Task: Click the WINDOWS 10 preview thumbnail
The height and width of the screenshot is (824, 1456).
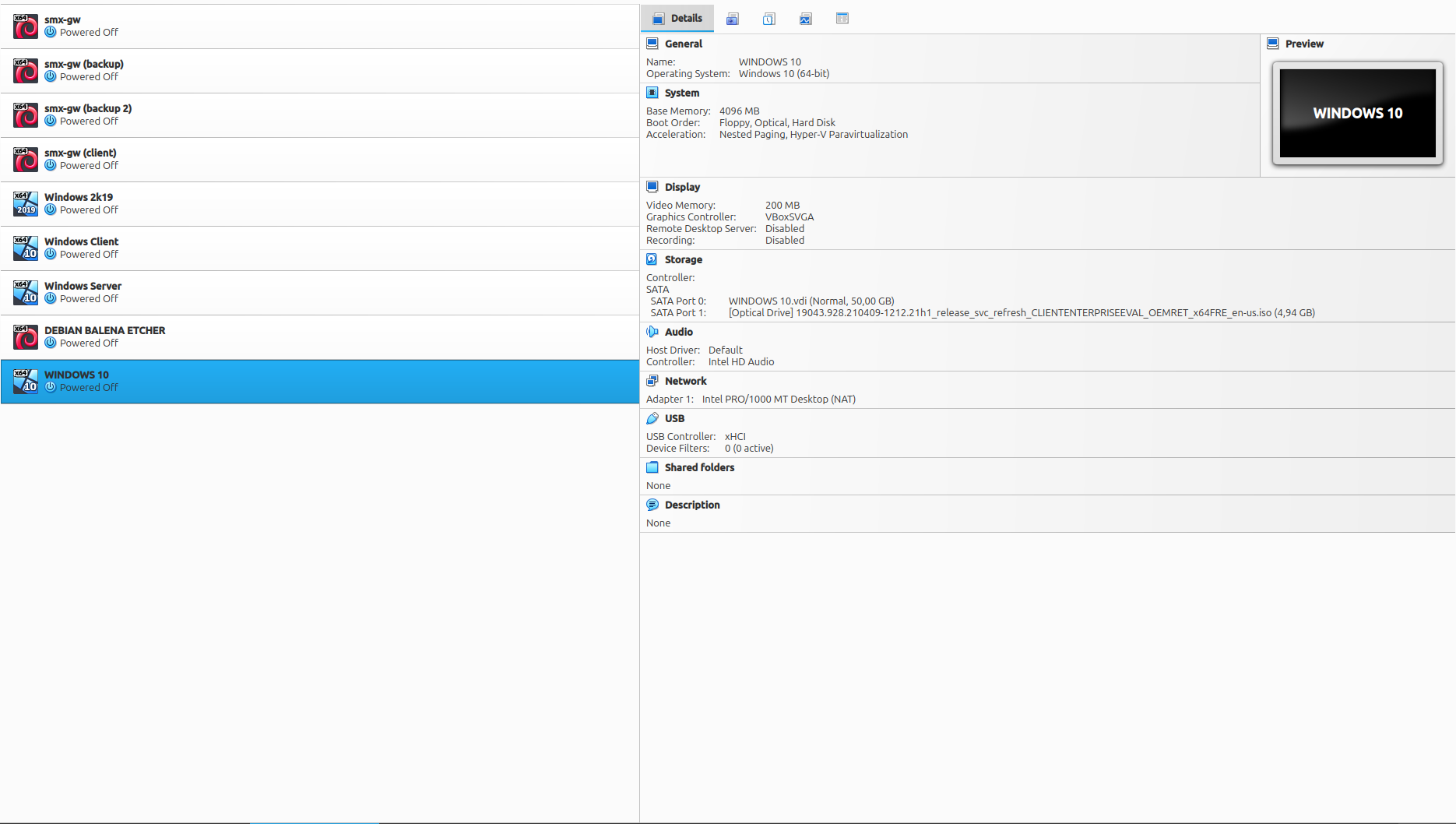Action: point(1357,114)
